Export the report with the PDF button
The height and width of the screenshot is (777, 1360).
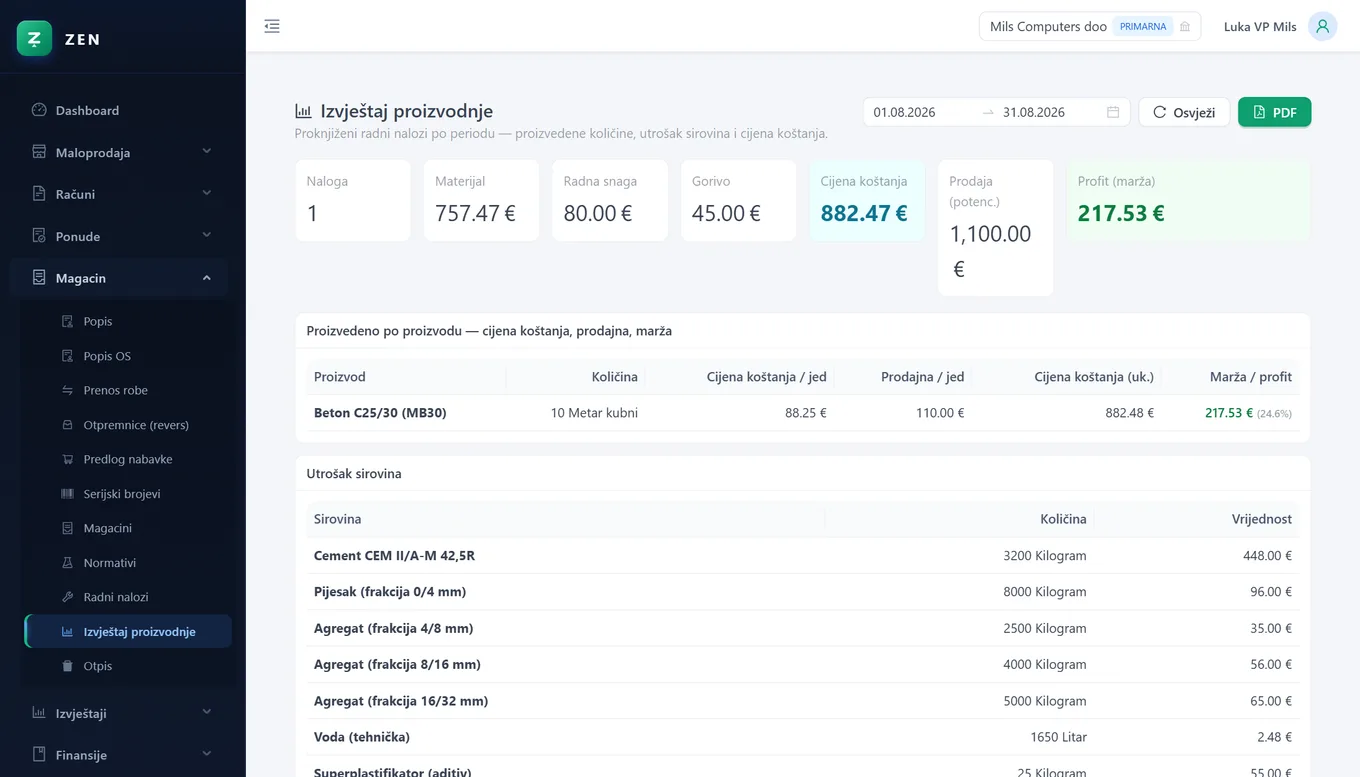(x=1274, y=112)
